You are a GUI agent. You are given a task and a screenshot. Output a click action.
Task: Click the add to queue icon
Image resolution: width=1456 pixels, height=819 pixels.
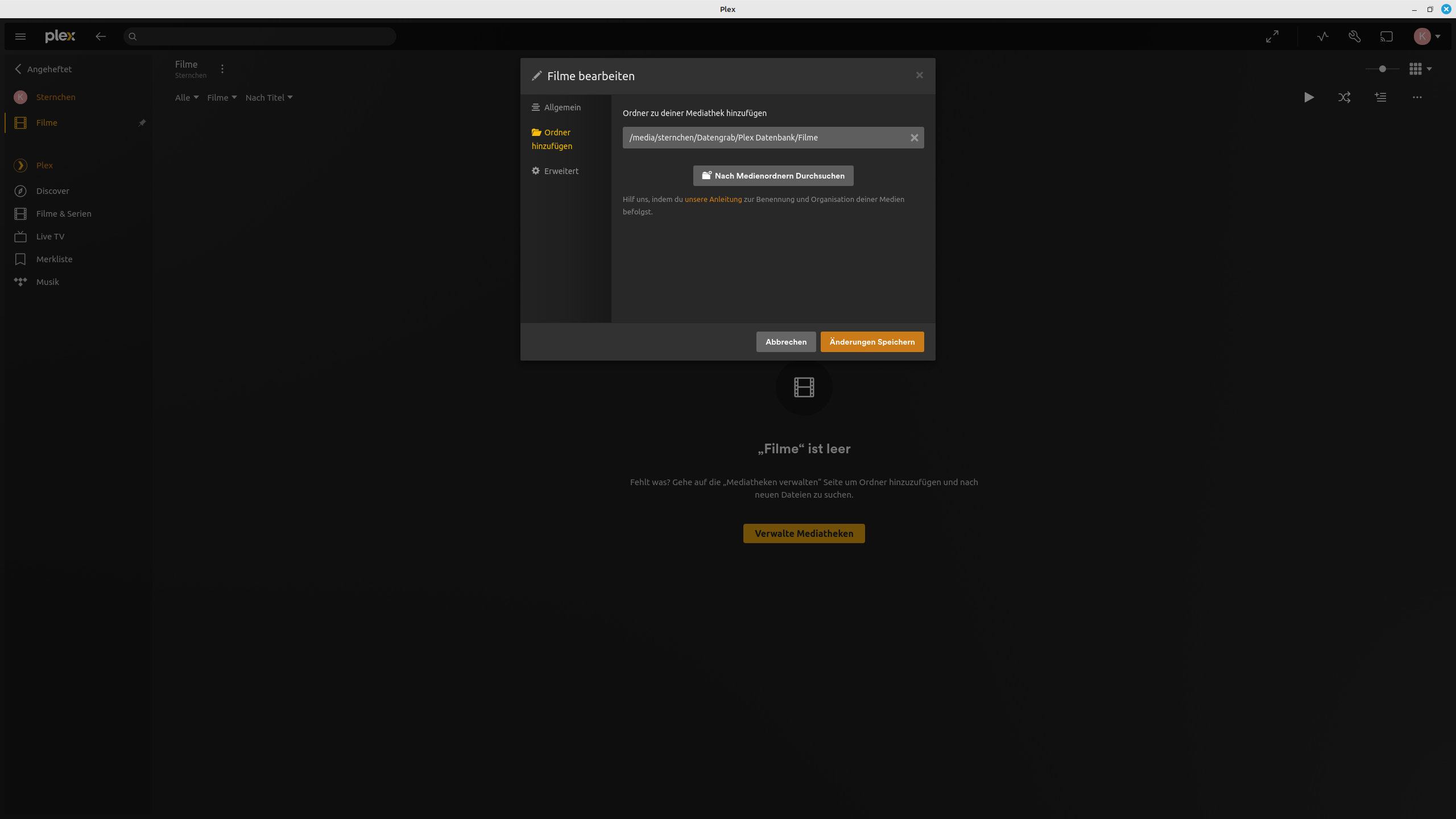(1381, 97)
